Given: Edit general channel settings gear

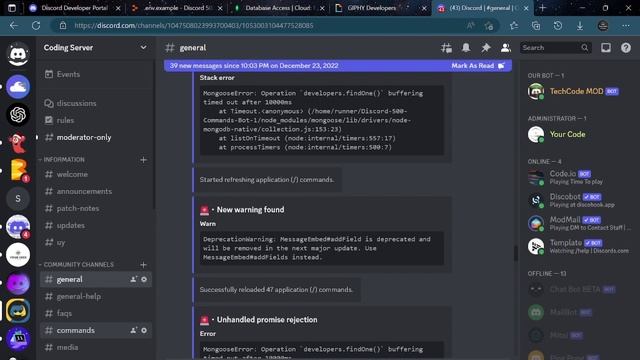Looking at the screenshot, I should point(144,280).
